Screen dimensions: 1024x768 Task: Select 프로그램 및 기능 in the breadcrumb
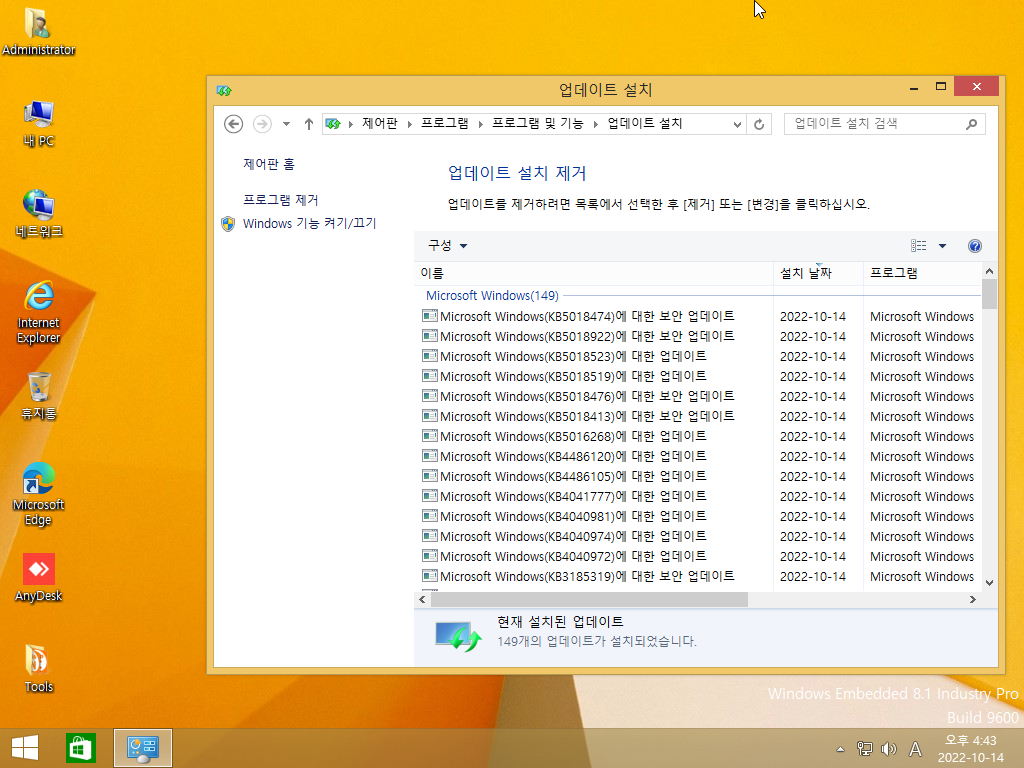click(537, 123)
